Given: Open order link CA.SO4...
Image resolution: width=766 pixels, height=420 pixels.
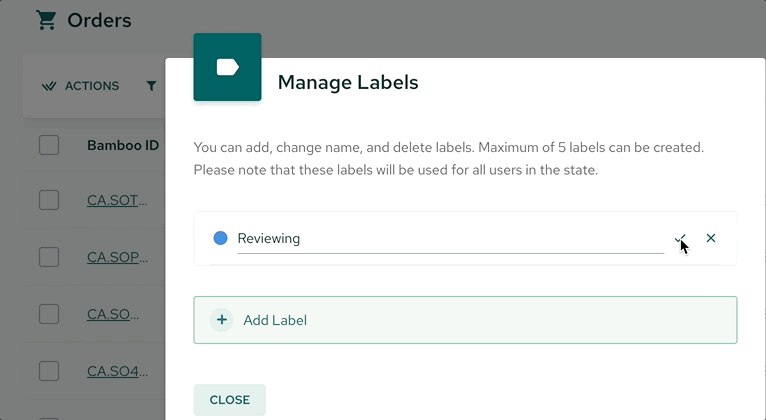Looking at the screenshot, I should click(x=117, y=371).
